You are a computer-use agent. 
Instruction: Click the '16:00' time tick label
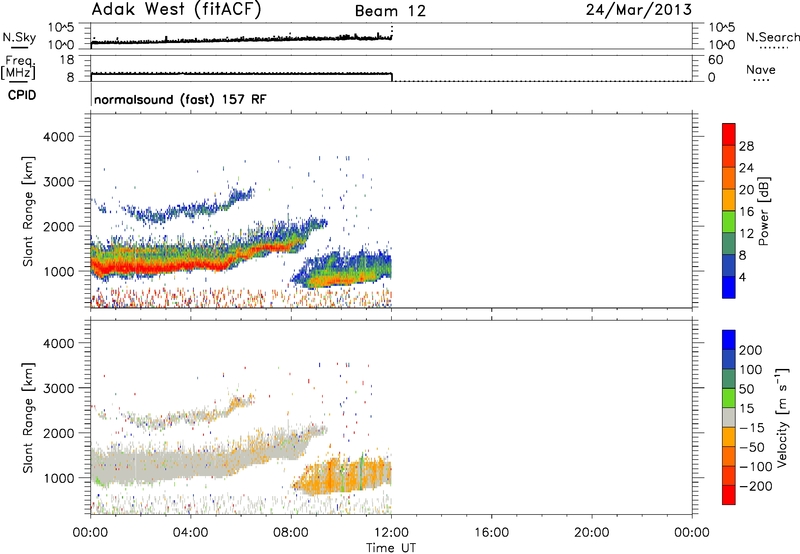click(491, 533)
